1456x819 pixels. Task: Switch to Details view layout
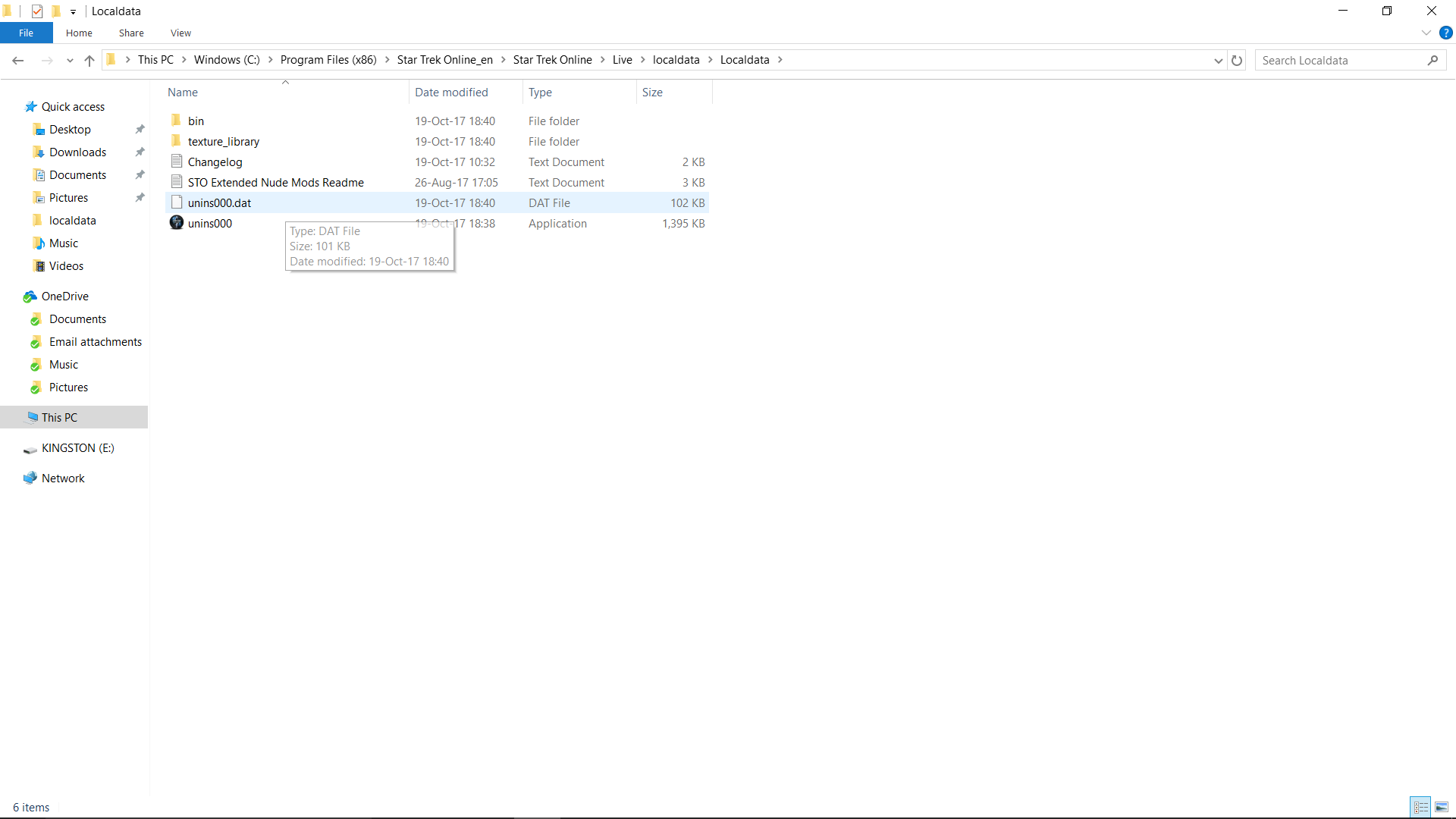1420,807
